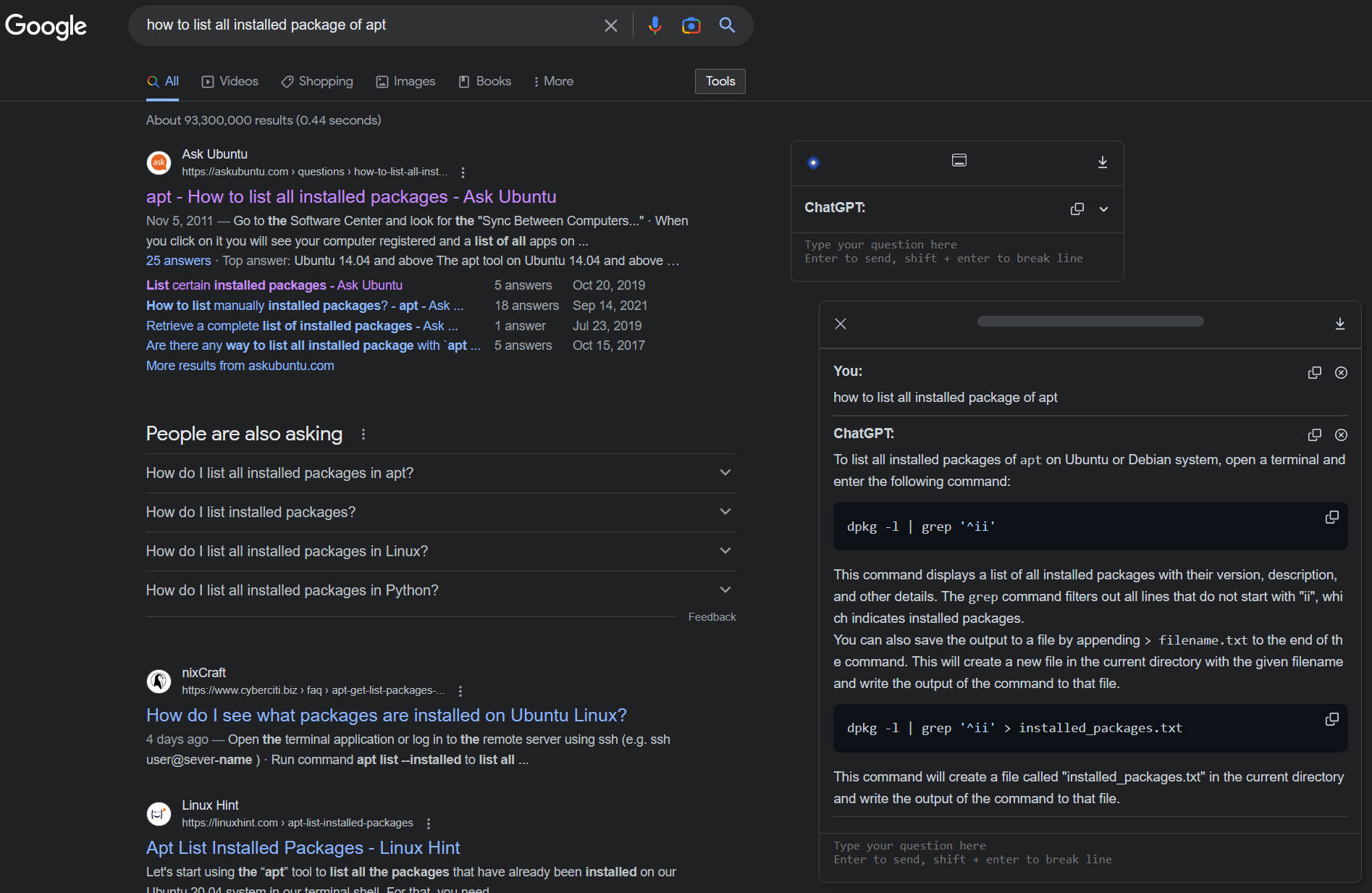Open the floating window card icon
The image size is (1372, 893).
[959, 160]
